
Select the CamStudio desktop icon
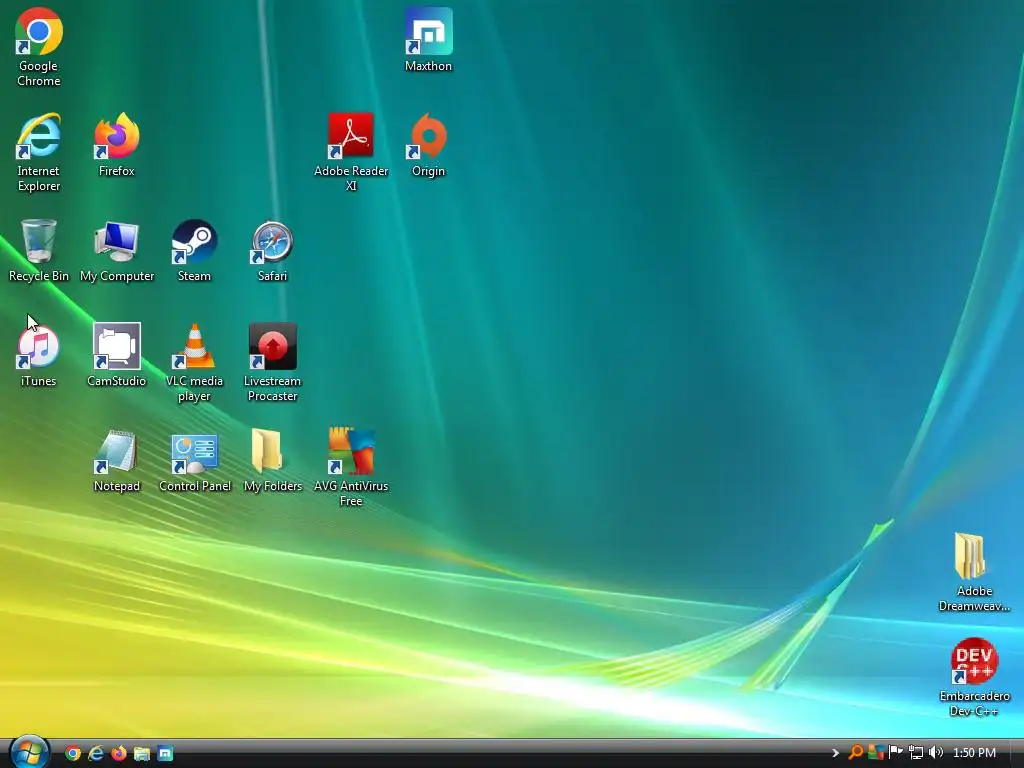pyautogui.click(x=116, y=355)
